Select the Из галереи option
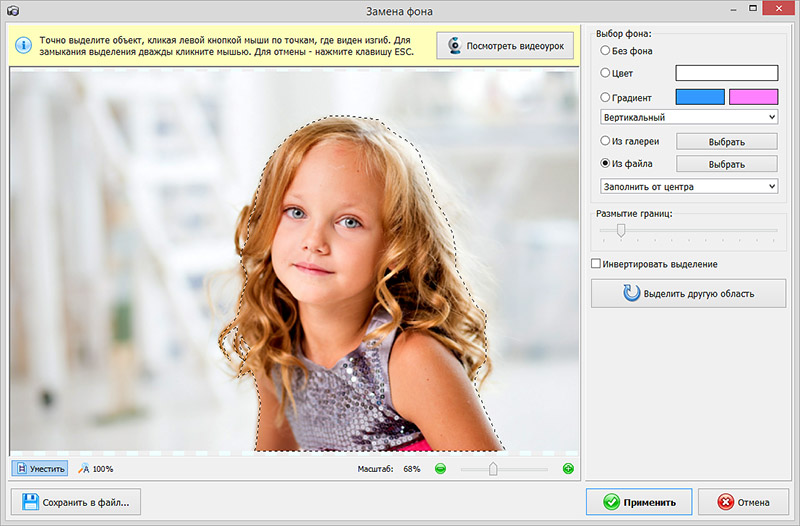This screenshot has width=800, height=526. coord(630,141)
